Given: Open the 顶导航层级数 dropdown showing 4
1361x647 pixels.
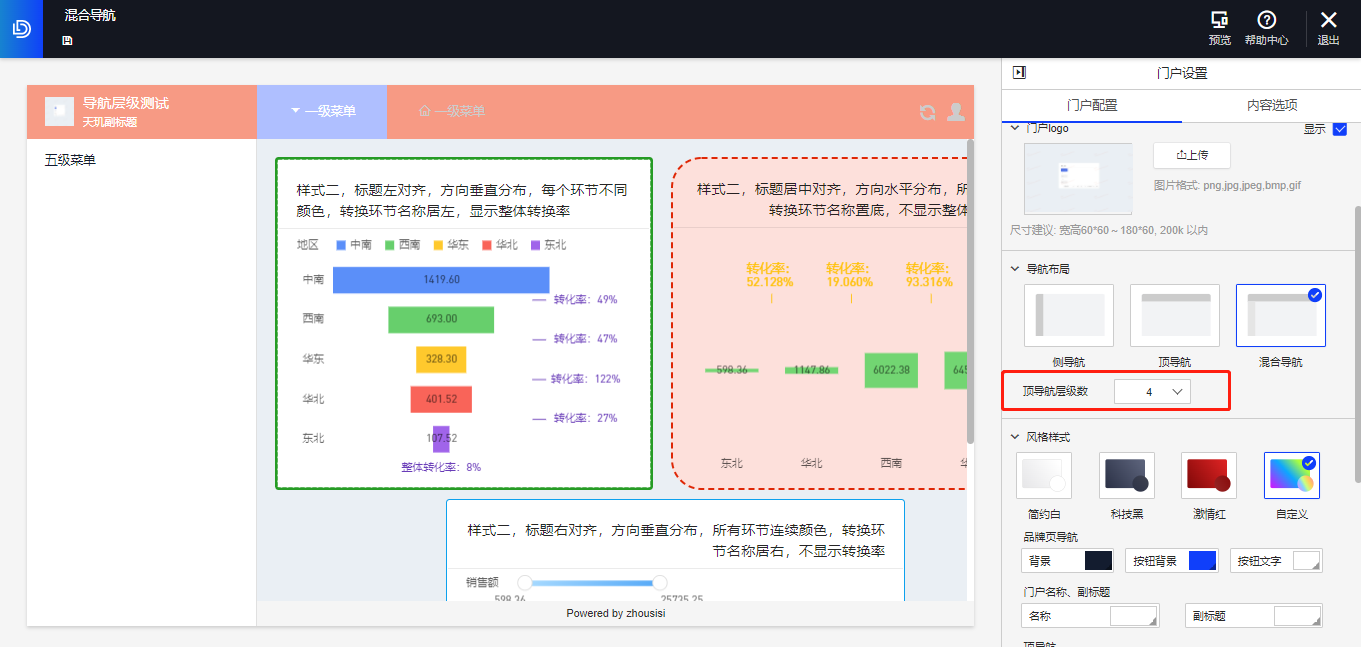Looking at the screenshot, I should click(x=1152, y=391).
